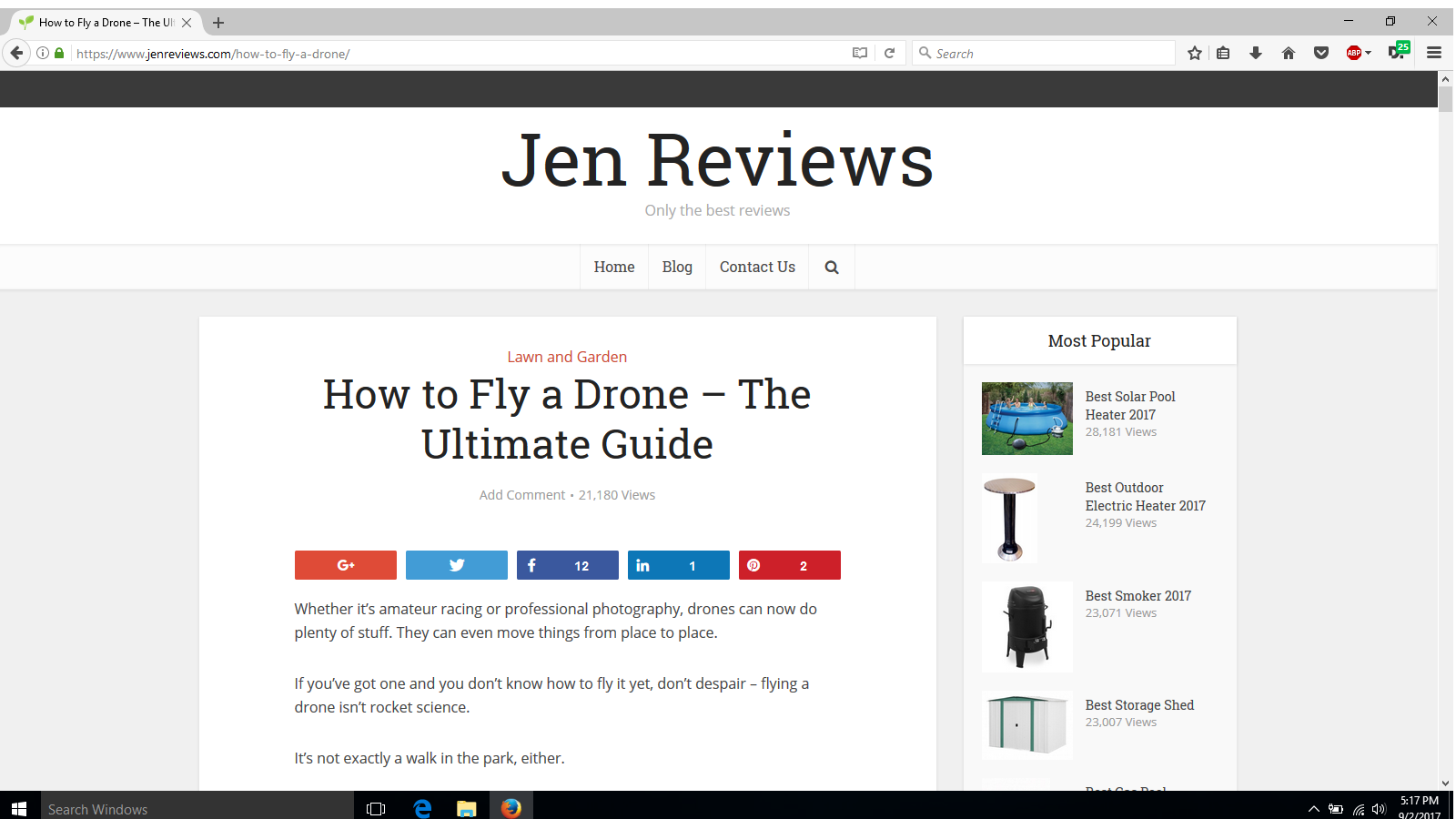This screenshot has height=819, width=1456.
Task: Select the How to Fly a Drone tab
Action: (x=106, y=23)
